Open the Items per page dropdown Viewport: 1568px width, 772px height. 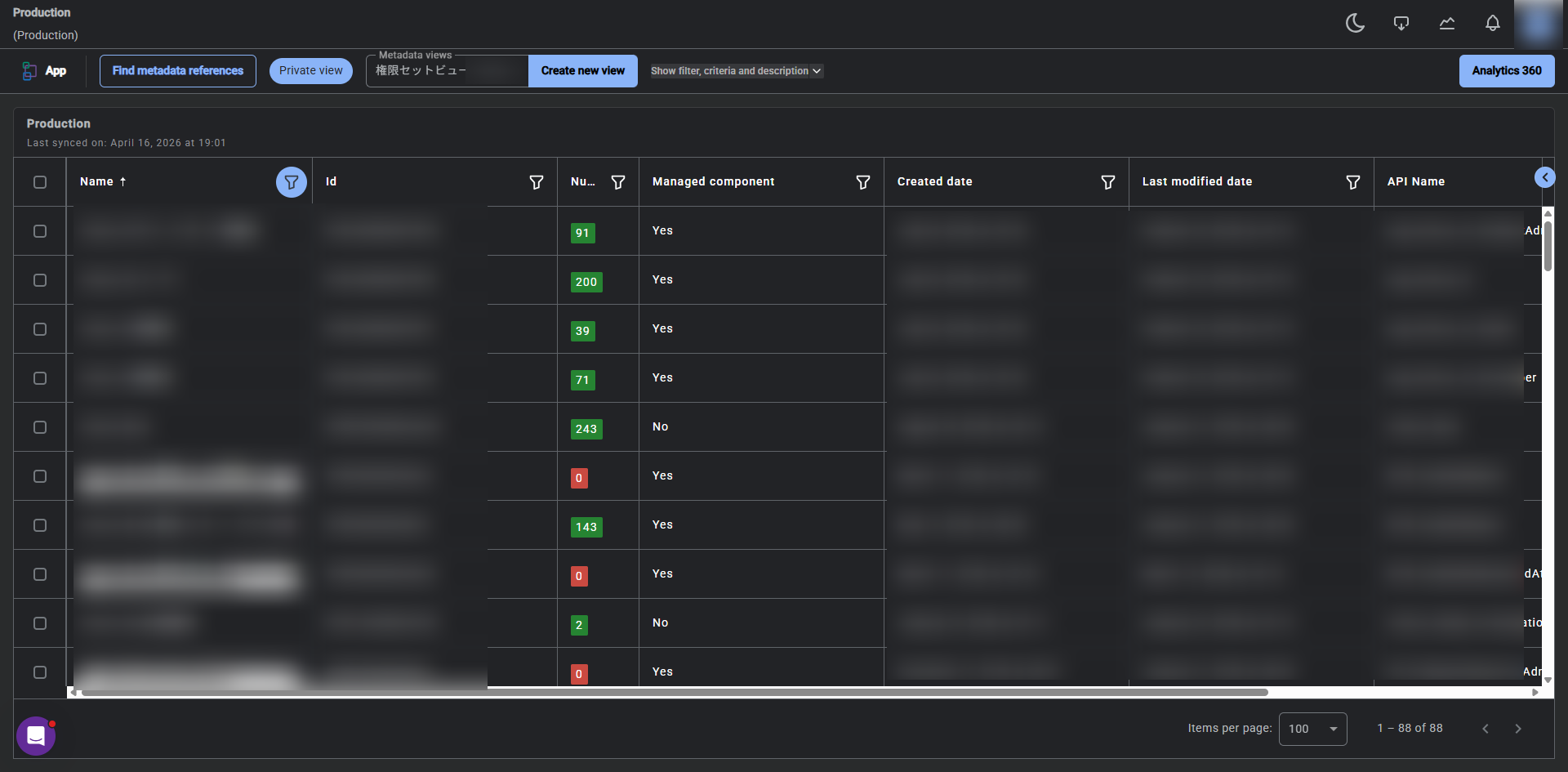[1312, 729]
